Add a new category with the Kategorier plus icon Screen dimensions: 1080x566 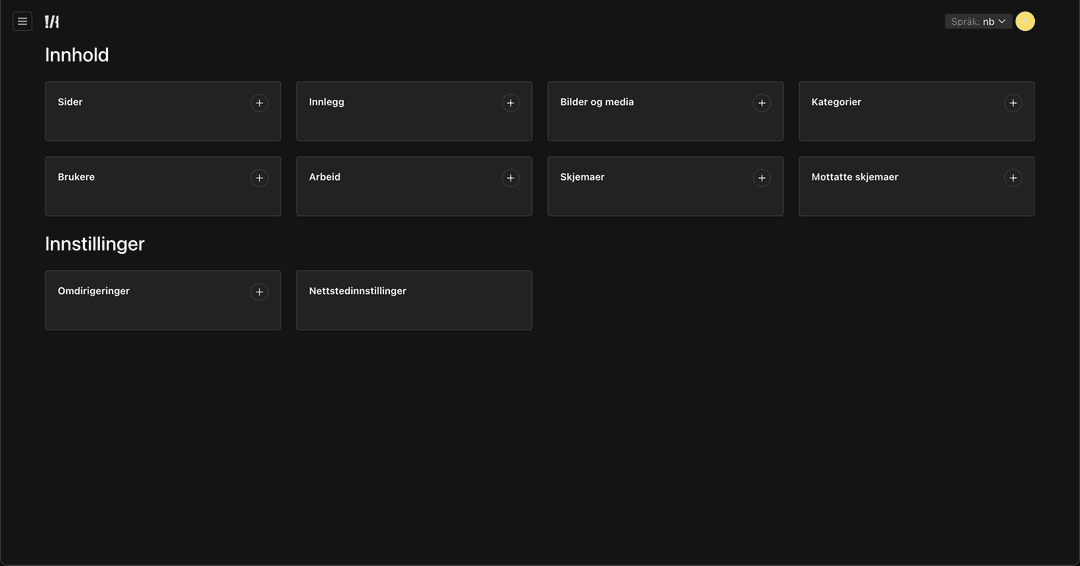1012,103
